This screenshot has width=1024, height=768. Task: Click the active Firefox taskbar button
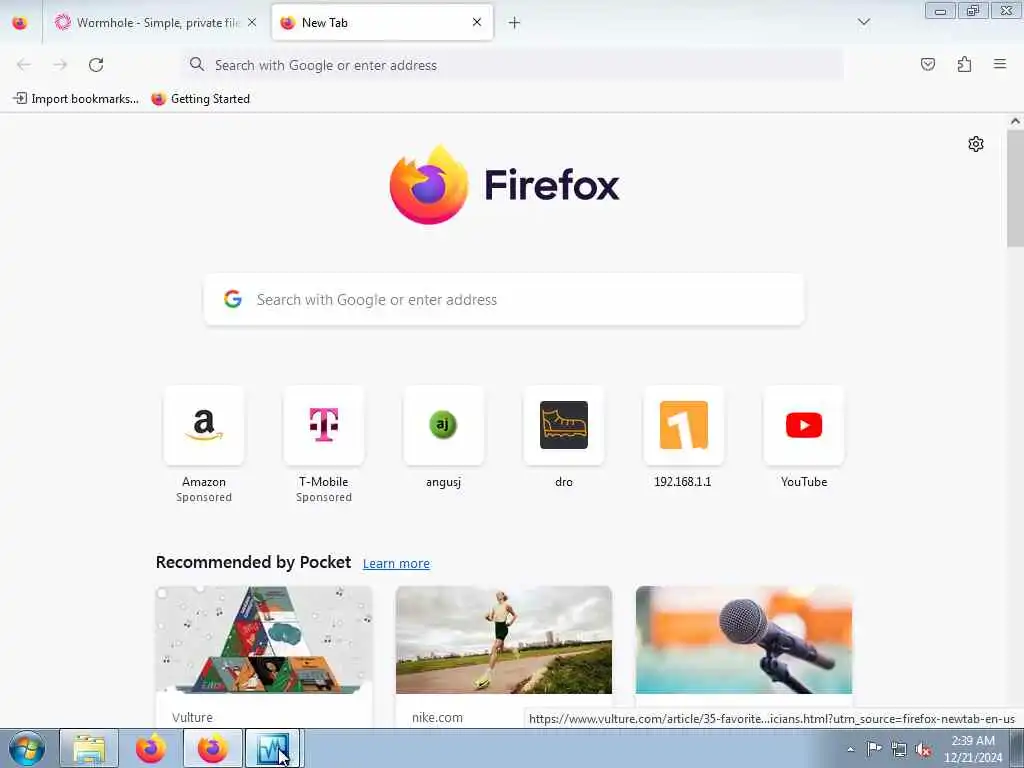[213, 748]
